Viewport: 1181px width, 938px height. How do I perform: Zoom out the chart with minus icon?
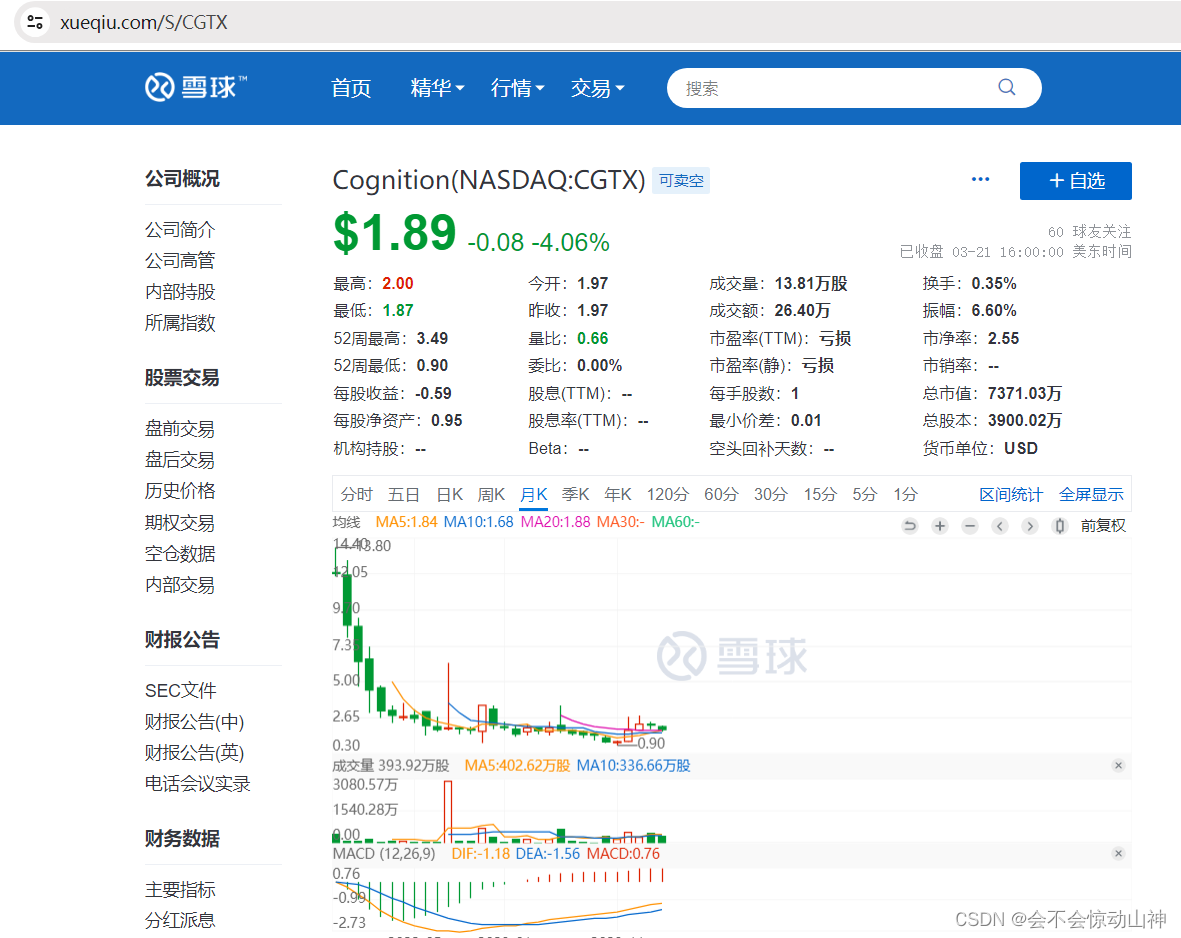(969, 526)
